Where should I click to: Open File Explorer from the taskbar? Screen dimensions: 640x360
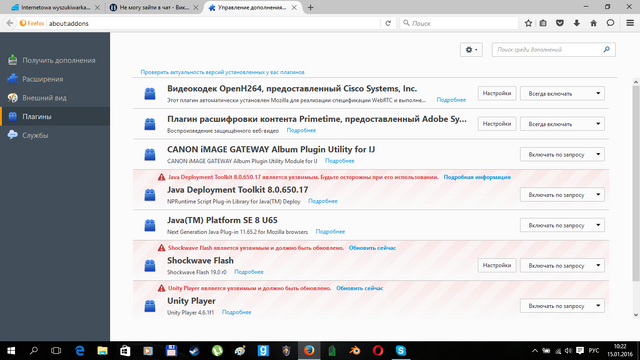[102, 351]
